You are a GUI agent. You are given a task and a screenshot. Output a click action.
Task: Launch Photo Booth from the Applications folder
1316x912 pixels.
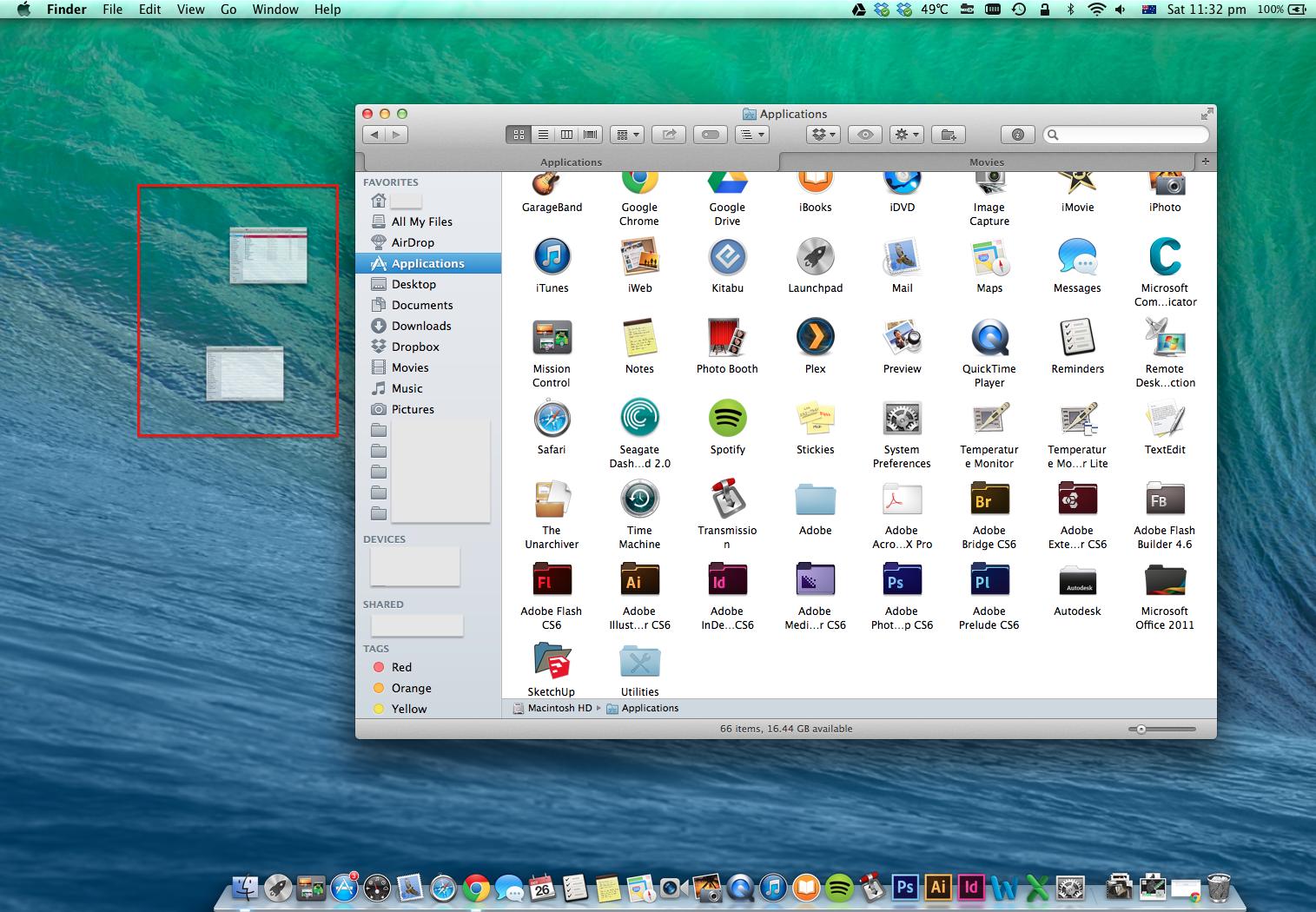click(x=727, y=339)
